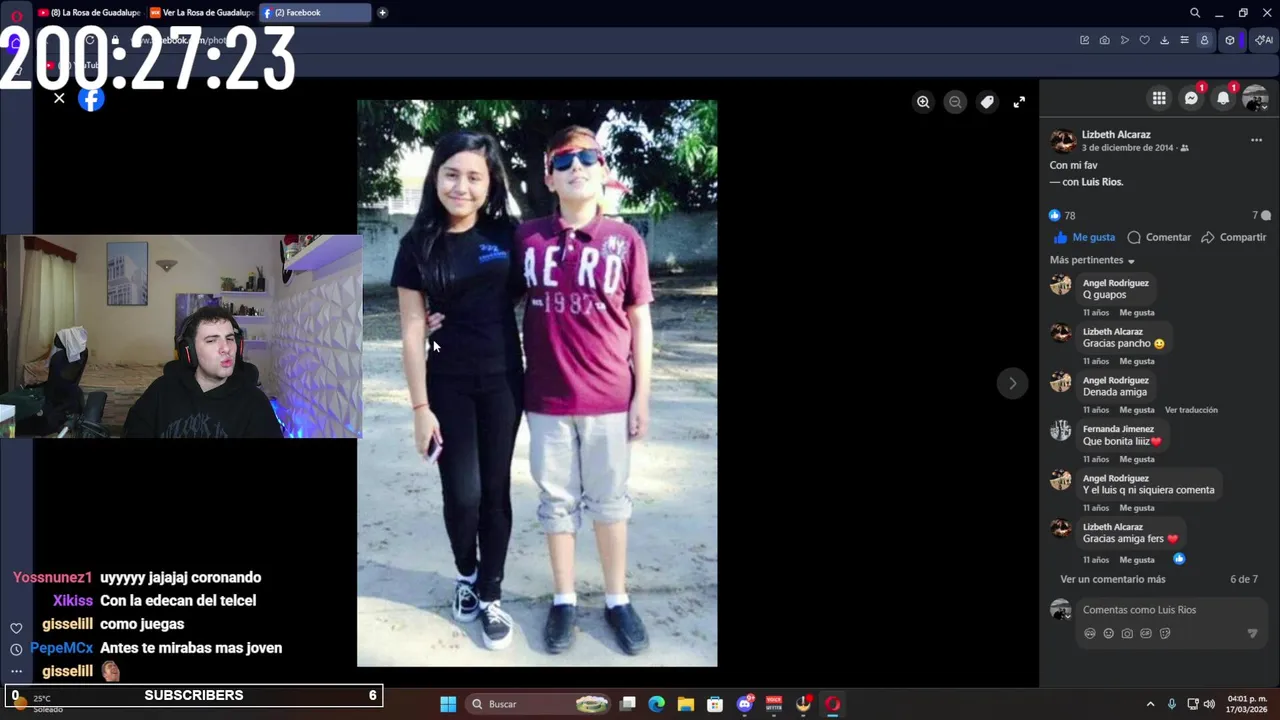Open browser extensions cube icon
The width and height of the screenshot is (1280, 720).
tap(1230, 40)
